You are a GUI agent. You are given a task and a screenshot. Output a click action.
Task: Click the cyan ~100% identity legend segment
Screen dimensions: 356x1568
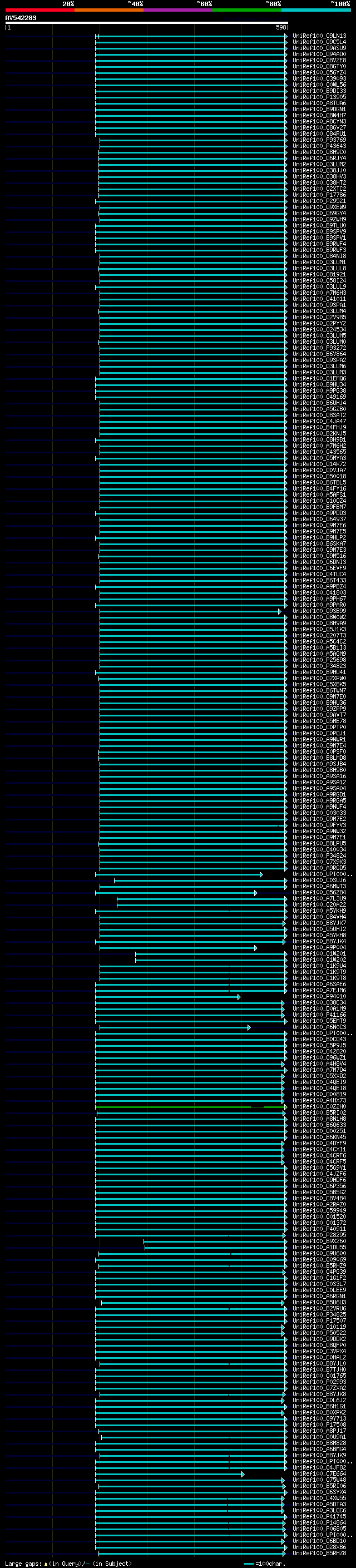316,10
